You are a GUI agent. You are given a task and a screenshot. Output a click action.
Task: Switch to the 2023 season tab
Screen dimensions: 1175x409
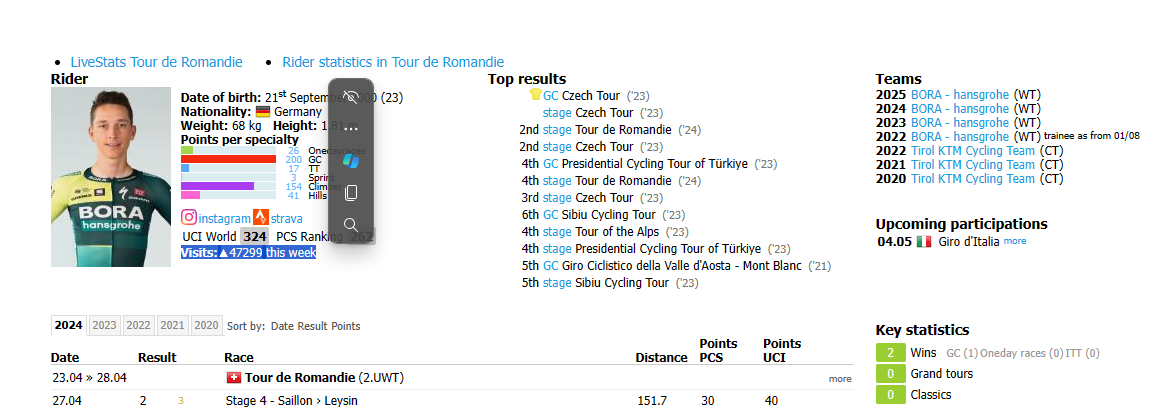(104, 326)
